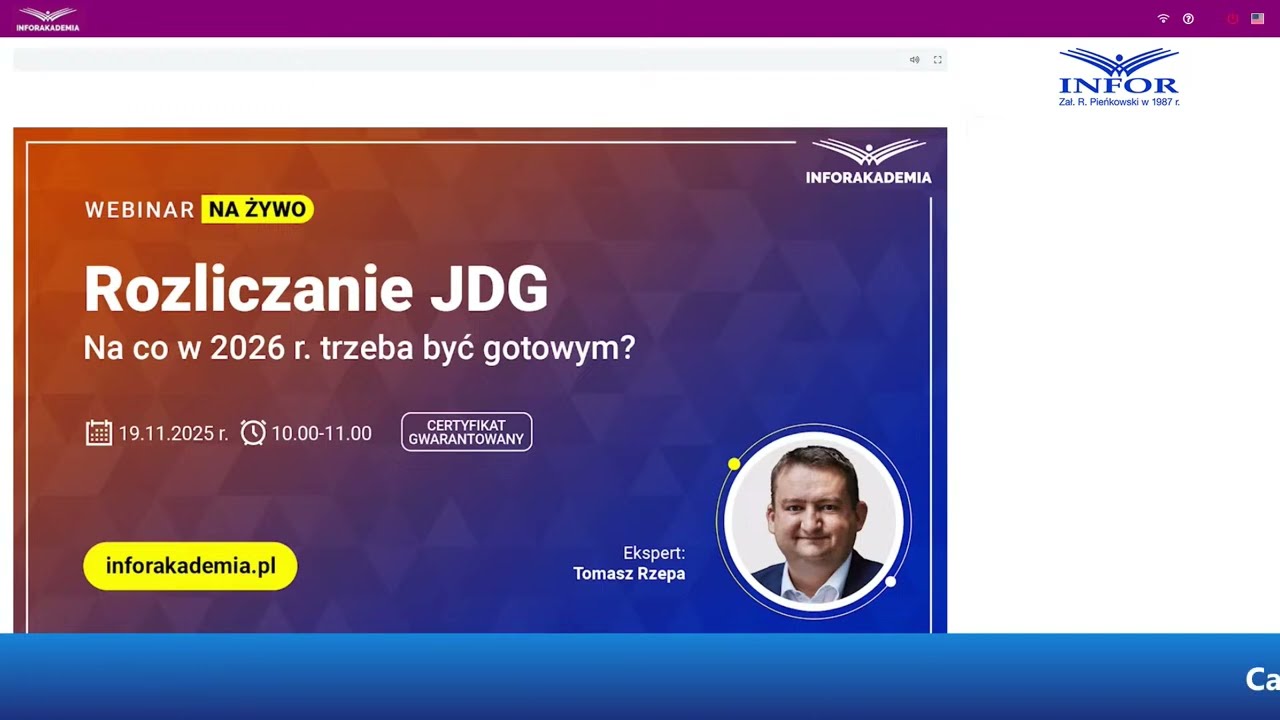Click the red power logout icon
Screen dimensions: 1280x720
coord(1232,19)
